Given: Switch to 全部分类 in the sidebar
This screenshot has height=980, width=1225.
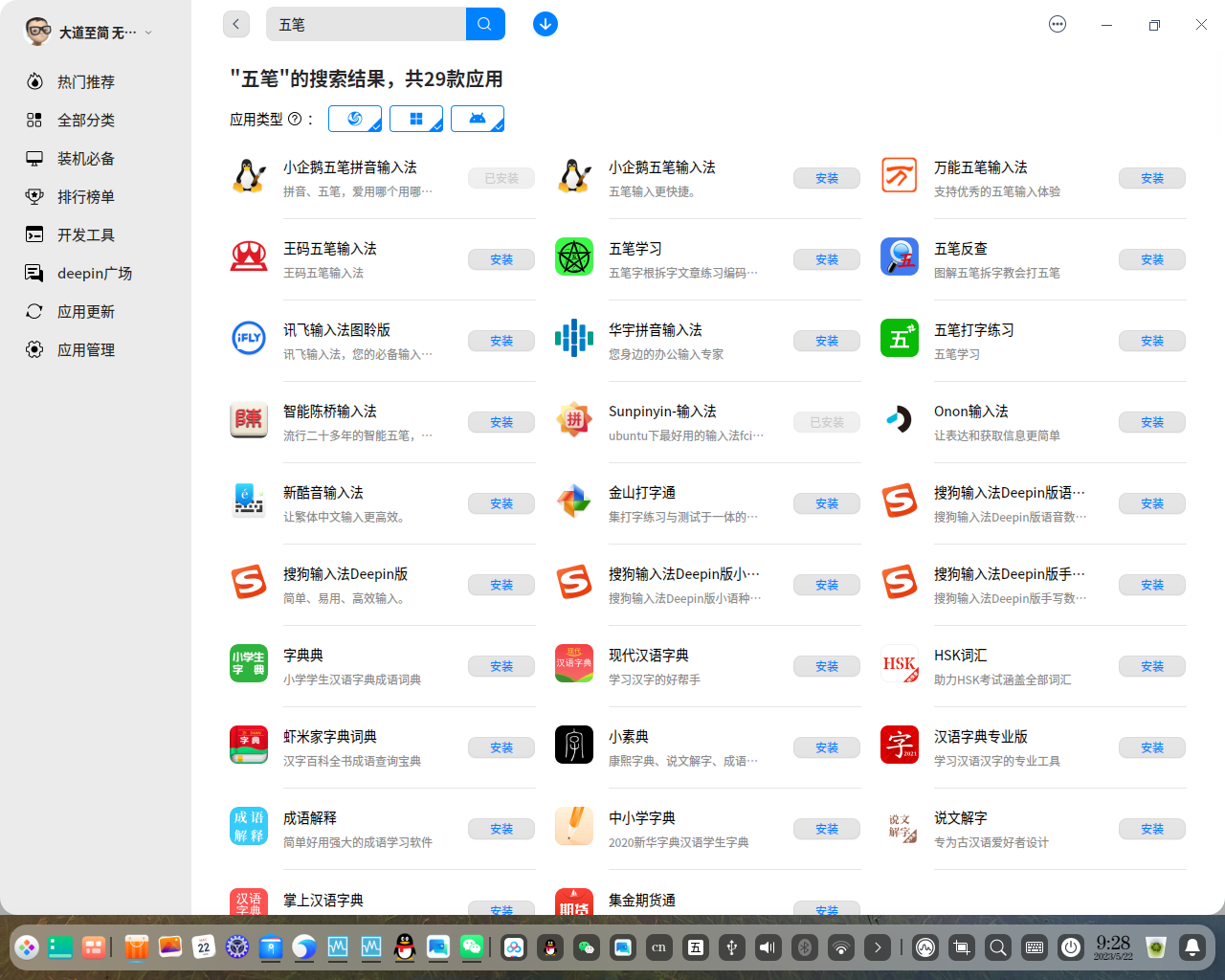Looking at the screenshot, I should tap(86, 120).
